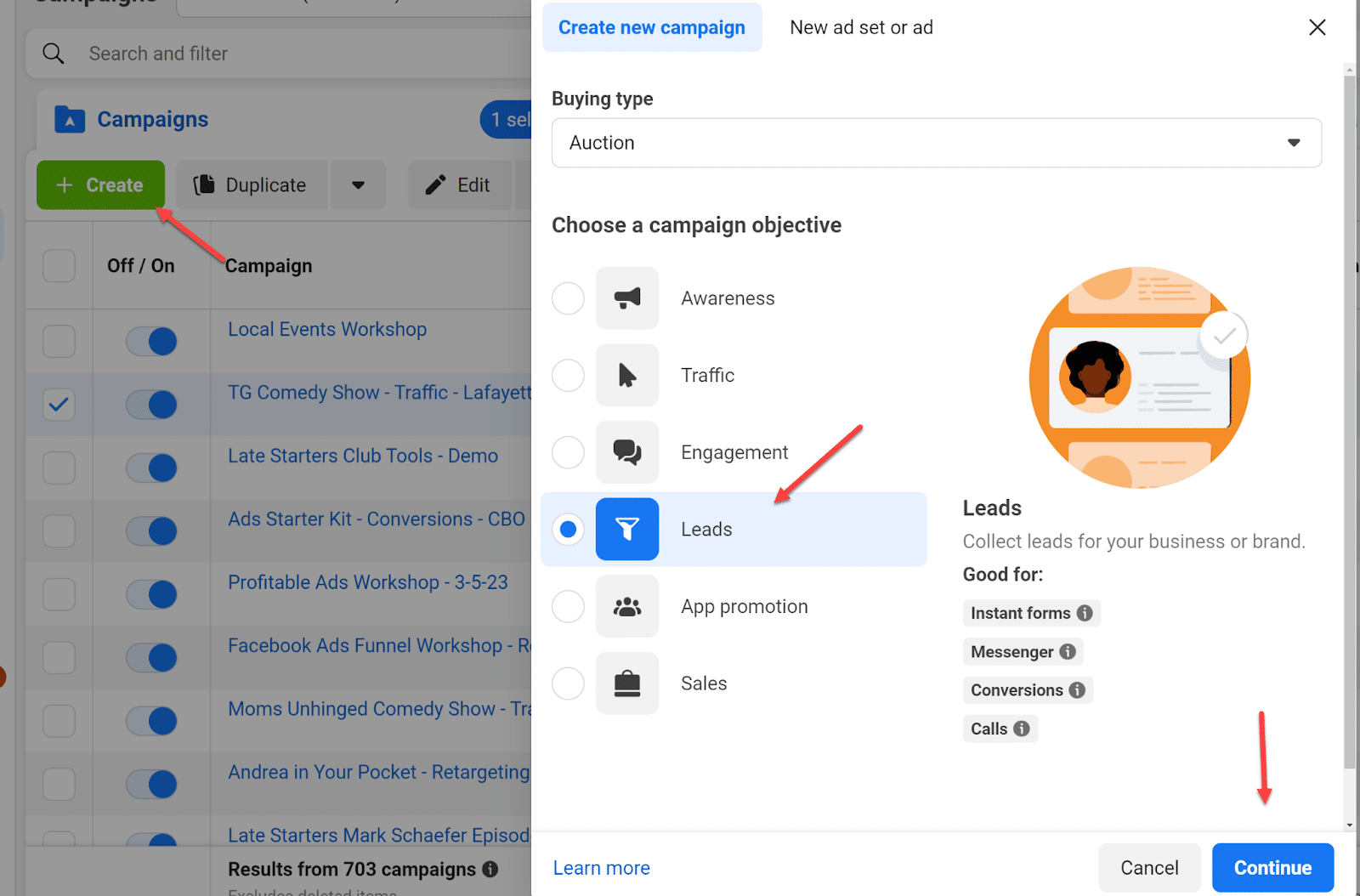Screen dimensions: 1360x896
Task: Click the Leads funnel icon
Action: click(x=627, y=529)
